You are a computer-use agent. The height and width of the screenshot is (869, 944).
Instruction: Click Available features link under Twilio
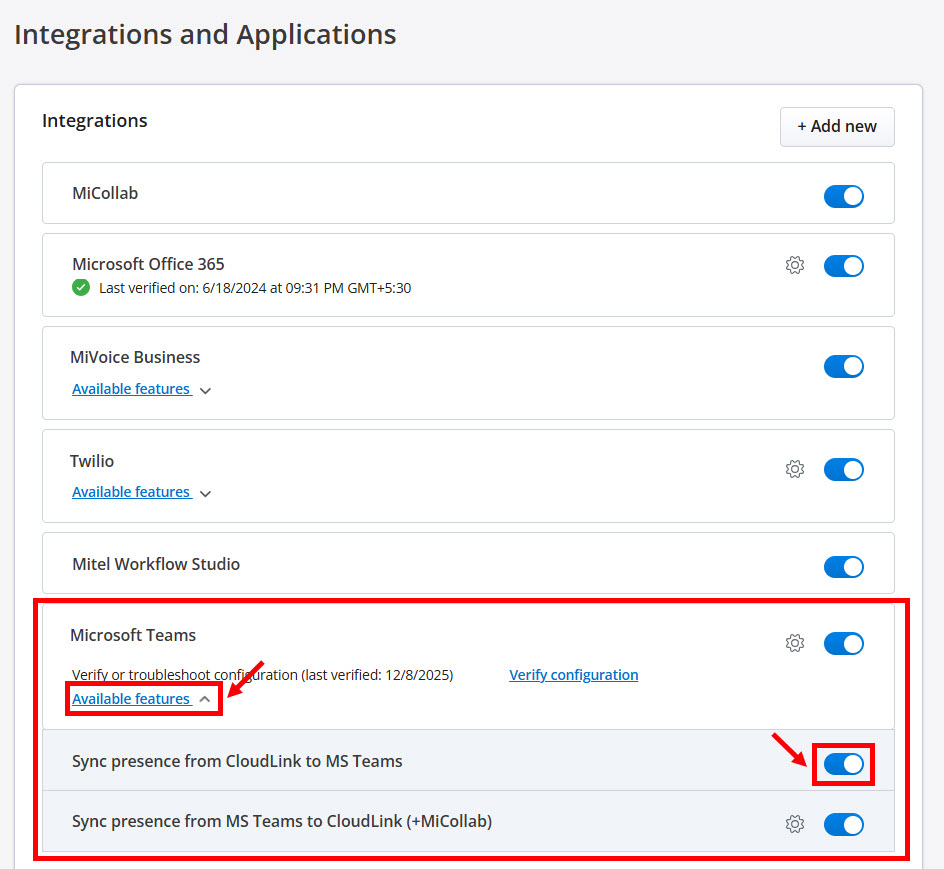131,492
